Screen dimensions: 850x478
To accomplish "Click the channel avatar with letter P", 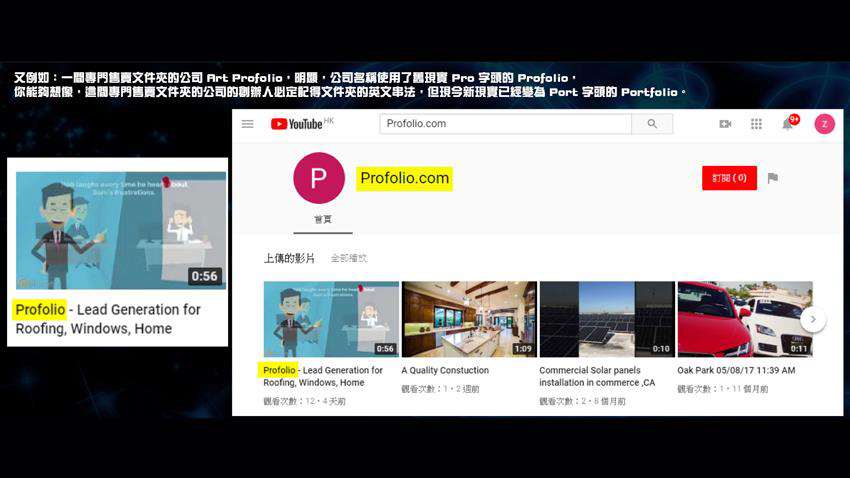I will [x=319, y=178].
